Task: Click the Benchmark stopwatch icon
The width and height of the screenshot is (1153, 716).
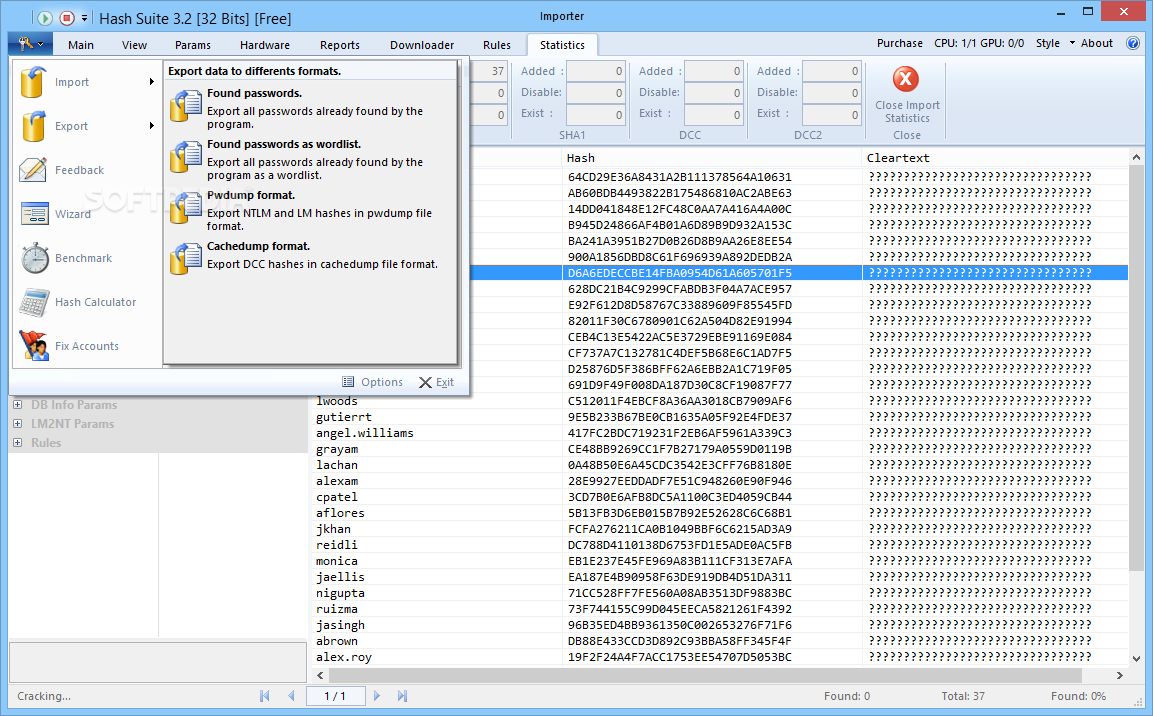Action: [35, 258]
